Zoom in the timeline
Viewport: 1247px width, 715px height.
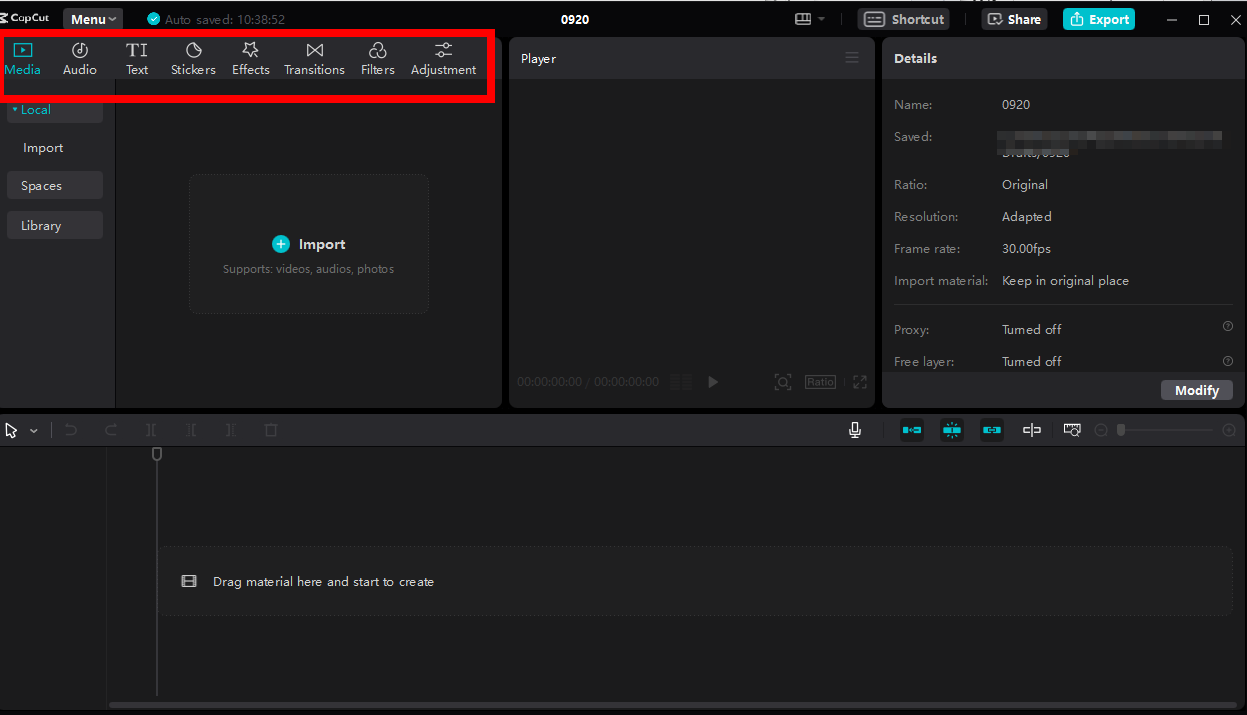pyautogui.click(x=1229, y=430)
